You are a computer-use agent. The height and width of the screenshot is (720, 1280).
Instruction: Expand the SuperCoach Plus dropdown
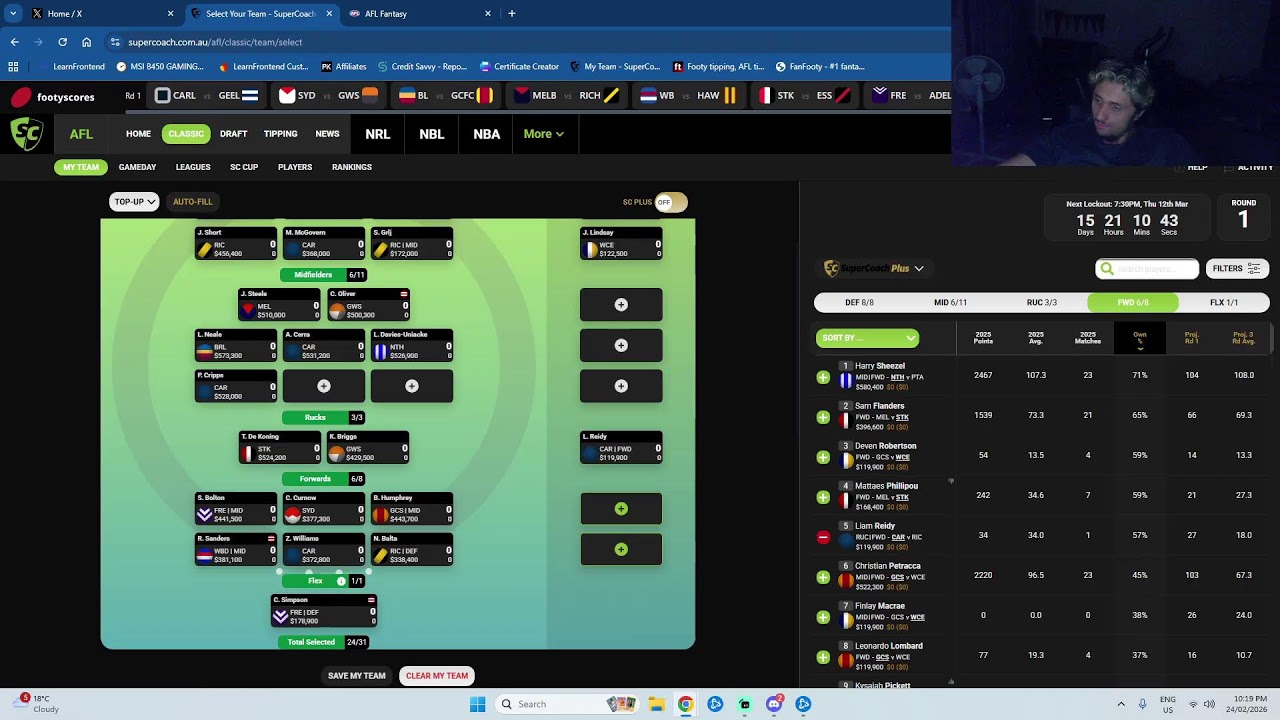[x=919, y=268]
